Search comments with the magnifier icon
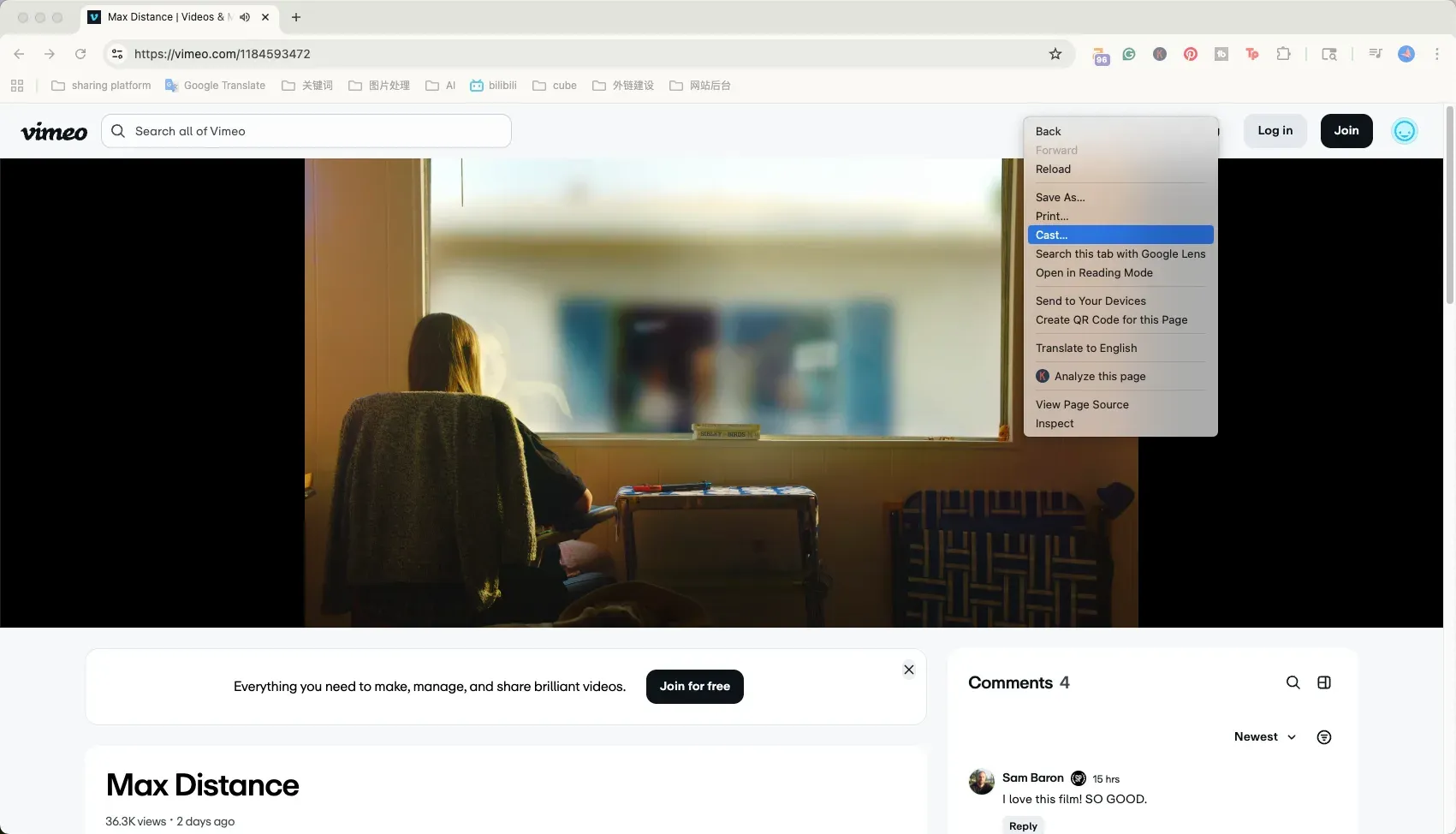Image resolution: width=1456 pixels, height=834 pixels. pos(1293,682)
